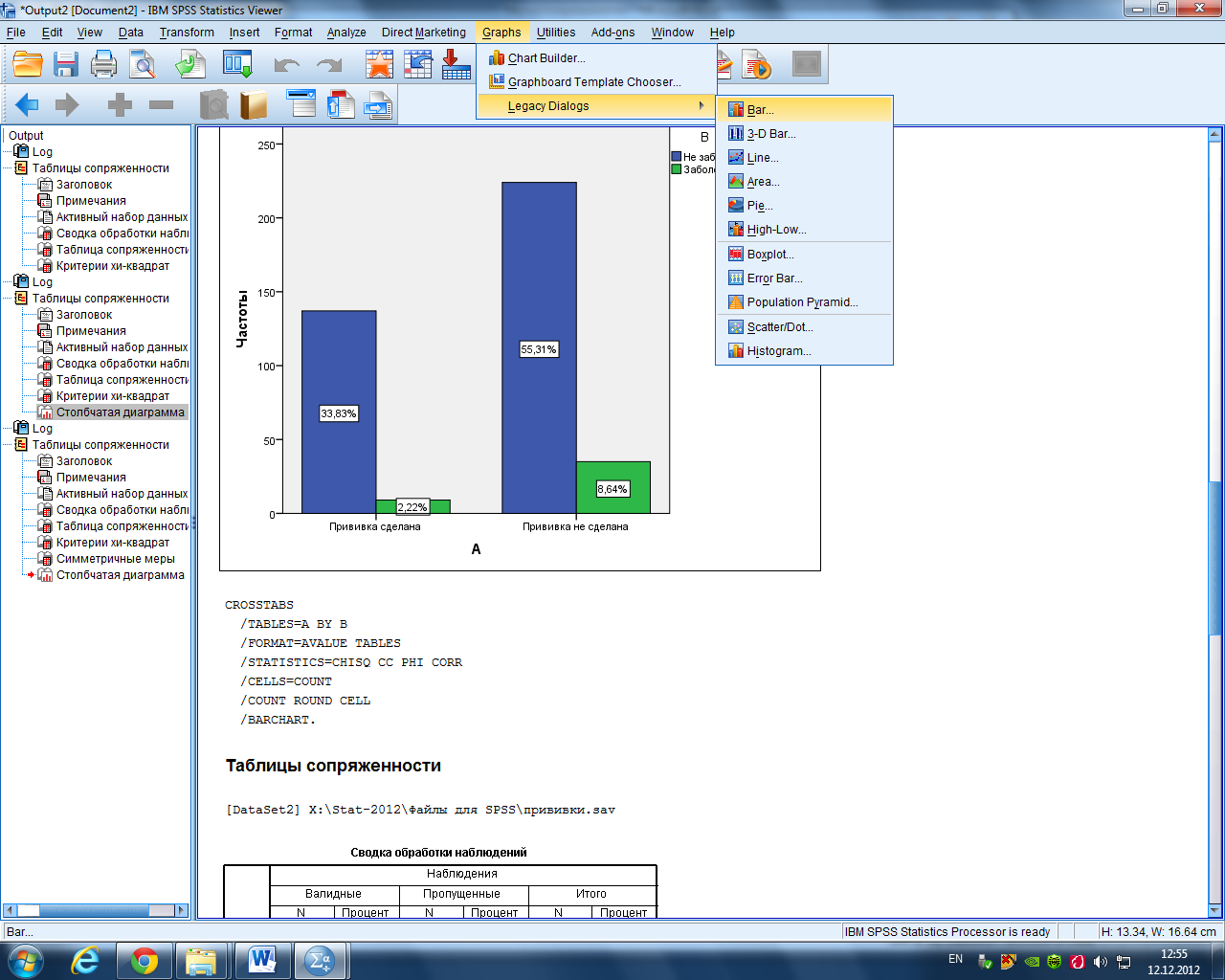Save output with the floppy disk icon

(x=66, y=64)
